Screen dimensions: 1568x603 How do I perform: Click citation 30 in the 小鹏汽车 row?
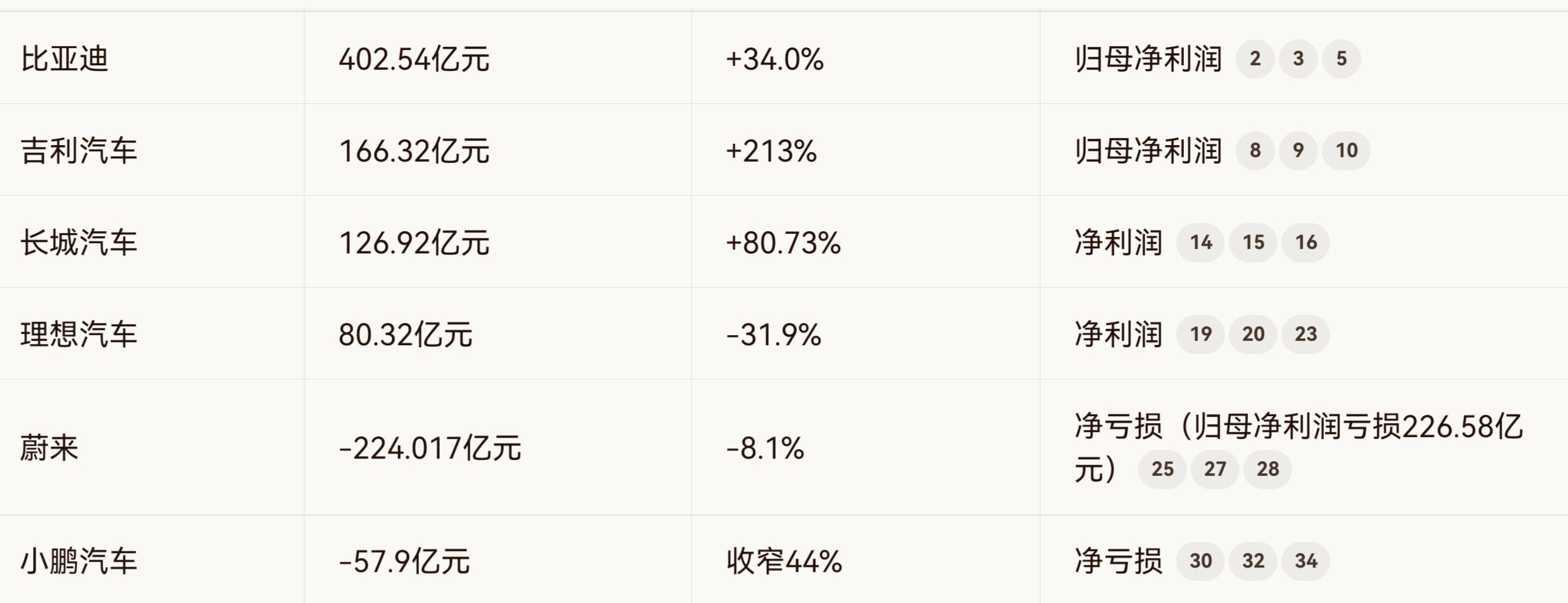(1200, 561)
